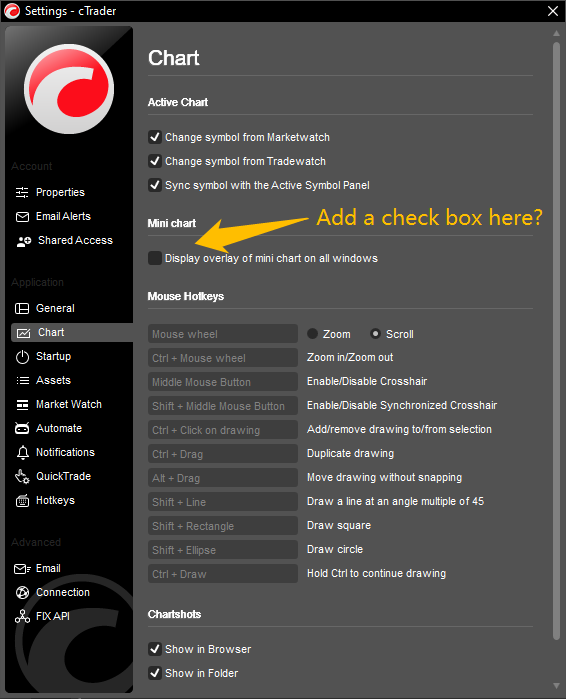Uncheck Show in Browser
Screen dimensions: 566x699
pyautogui.click(x=155, y=649)
